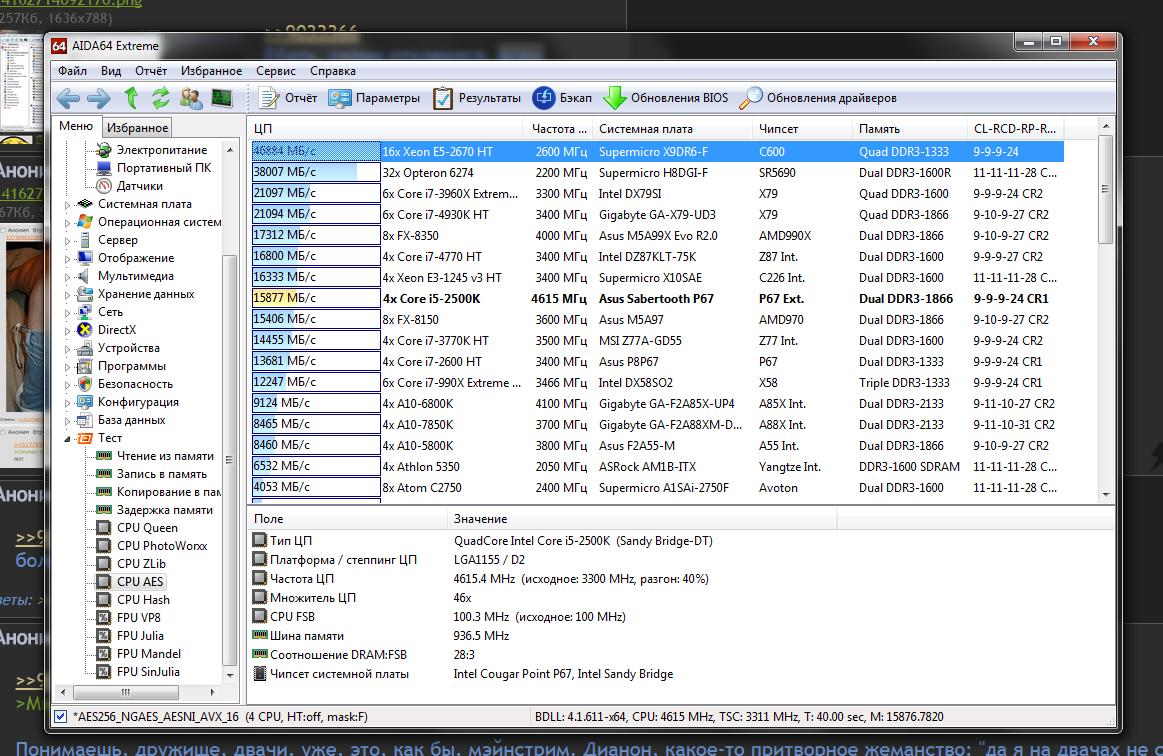Select the Сеть tree item
Image resolution: width=1163 pixels, height=756 pixels.
click(111, 312)
